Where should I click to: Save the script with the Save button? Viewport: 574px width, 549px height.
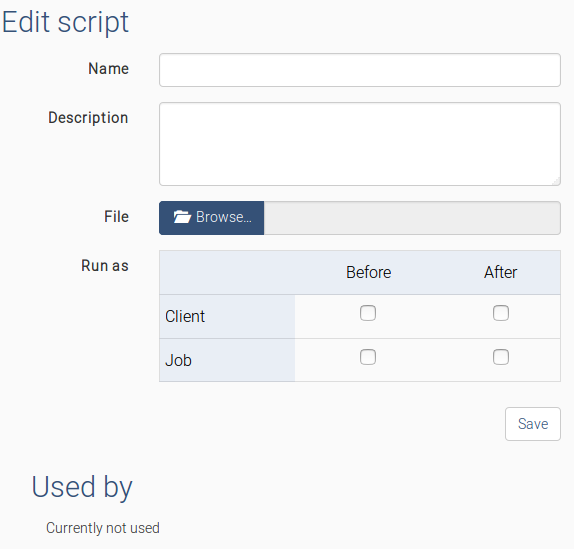533,424
